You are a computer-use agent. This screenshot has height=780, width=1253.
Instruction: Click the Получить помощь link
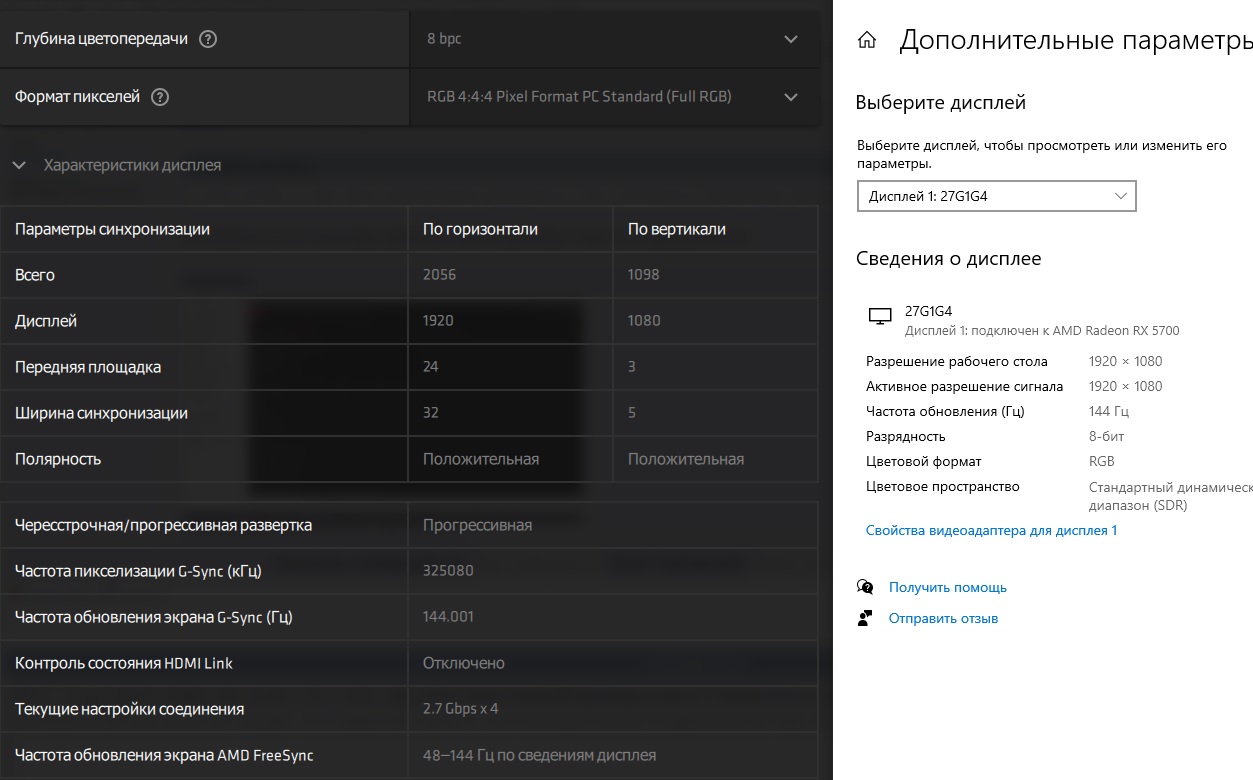[x=947, y=587]
